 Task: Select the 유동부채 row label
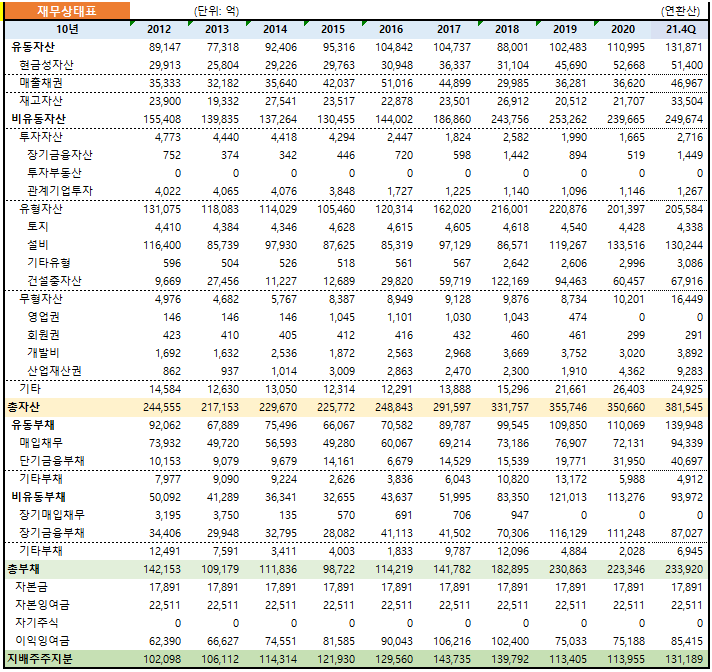(33, 425)
